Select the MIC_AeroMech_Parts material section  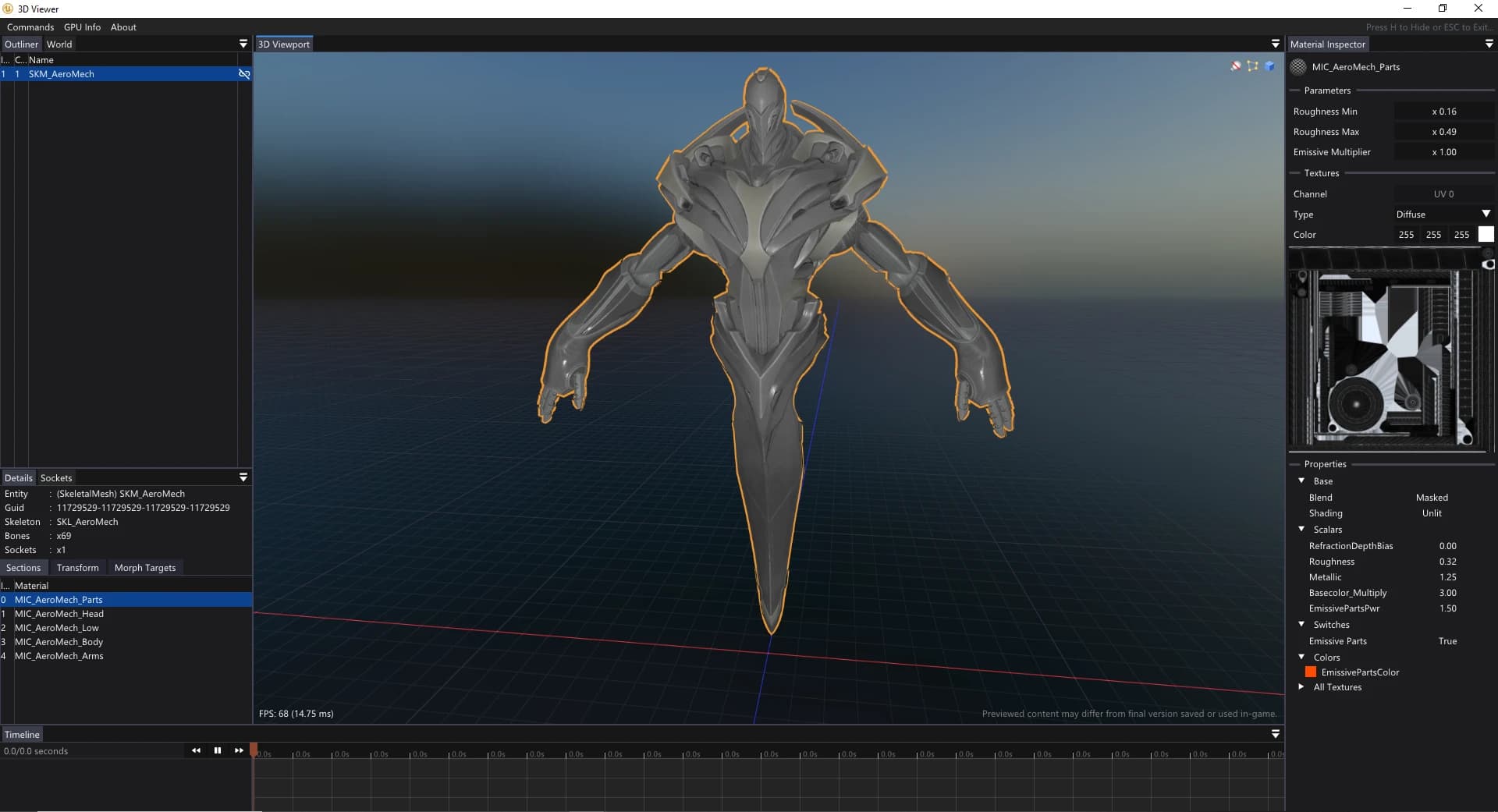(x=126, y=600)
